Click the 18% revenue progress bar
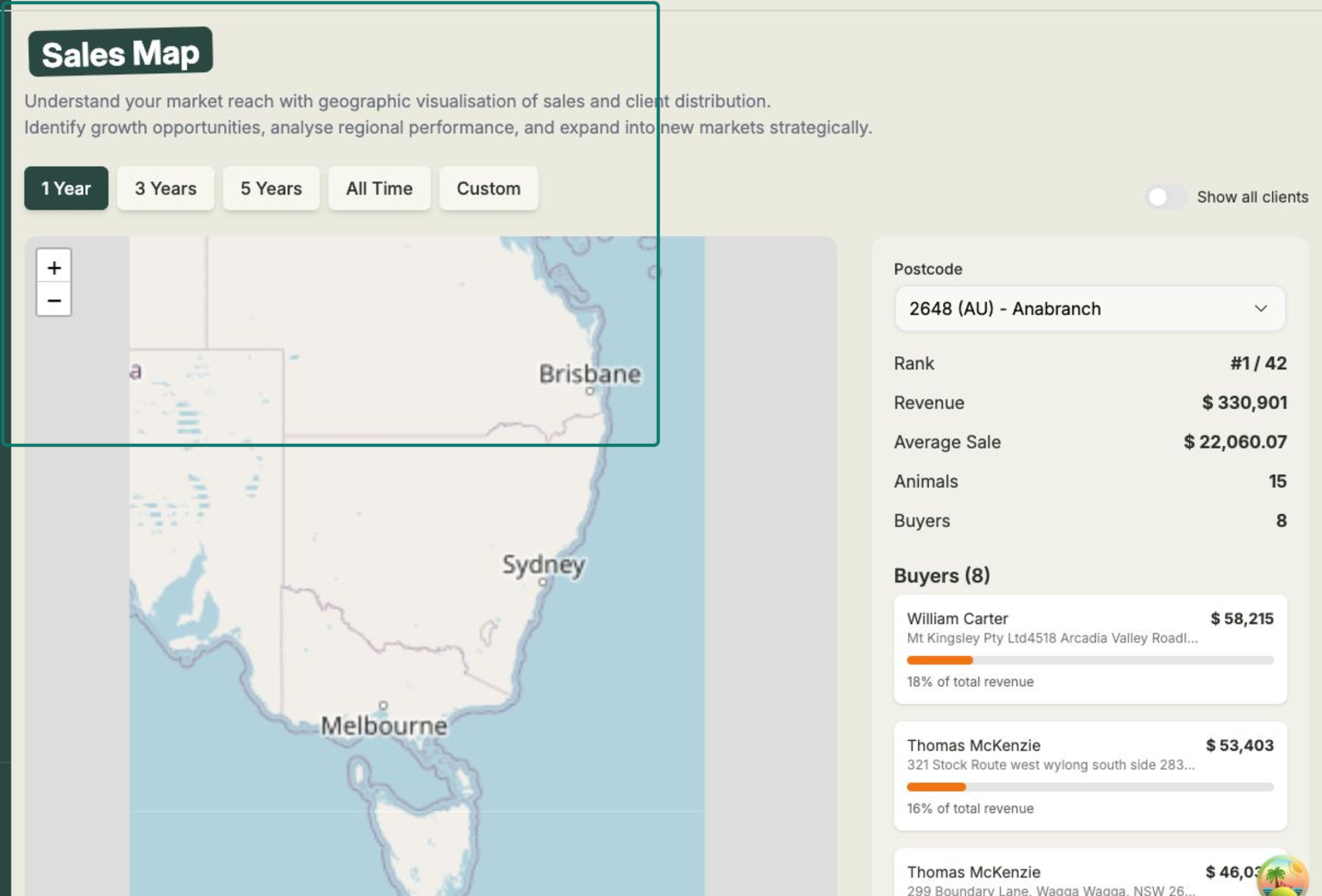1322x896 pixels. pos(1090,660)
